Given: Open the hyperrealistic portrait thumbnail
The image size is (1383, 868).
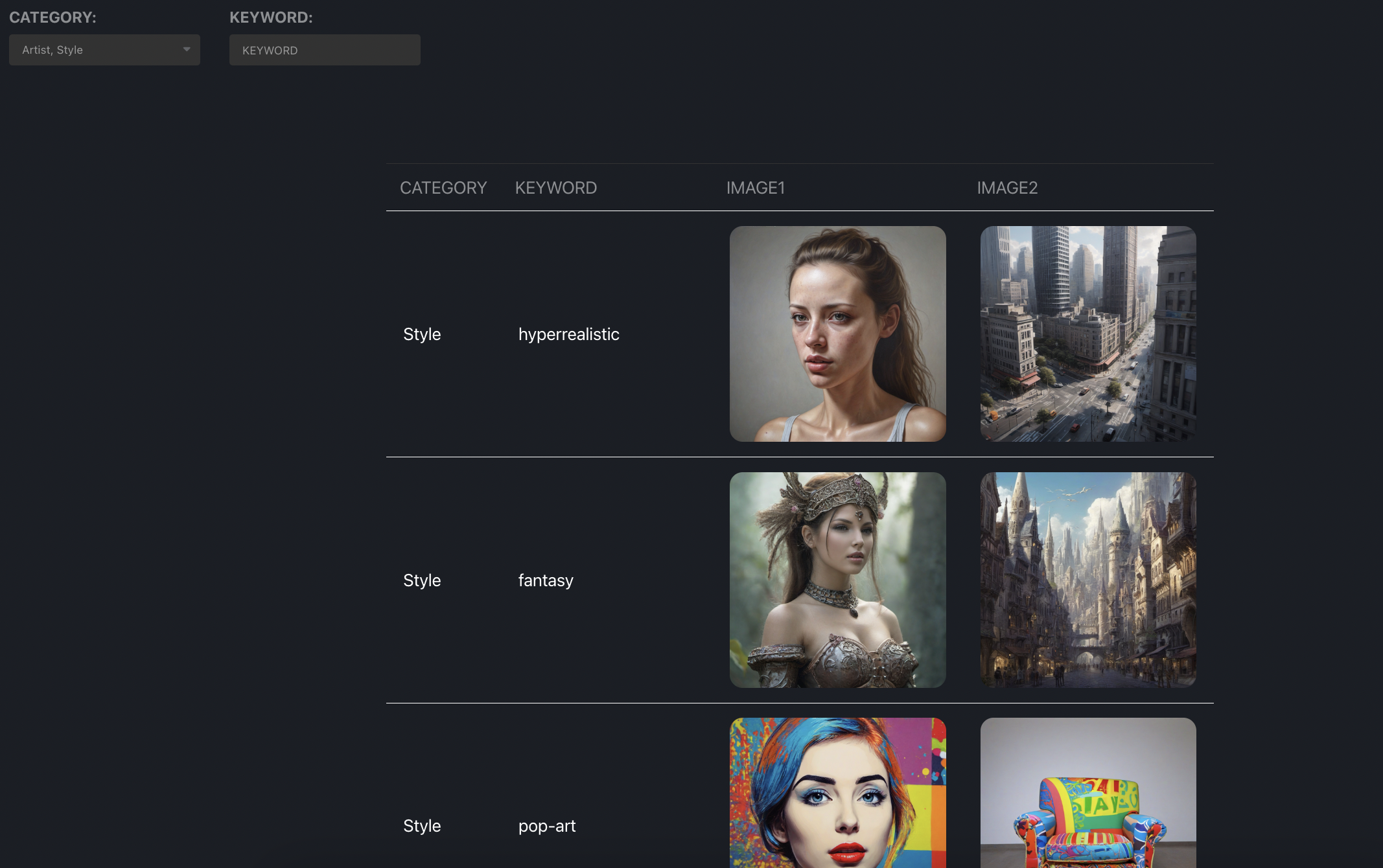Looking at the screenshot, I should tap(837, 334).
